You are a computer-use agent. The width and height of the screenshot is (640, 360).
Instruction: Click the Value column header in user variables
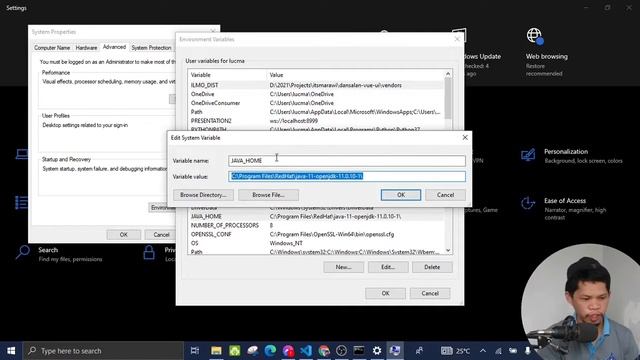[x=355, y=75]
